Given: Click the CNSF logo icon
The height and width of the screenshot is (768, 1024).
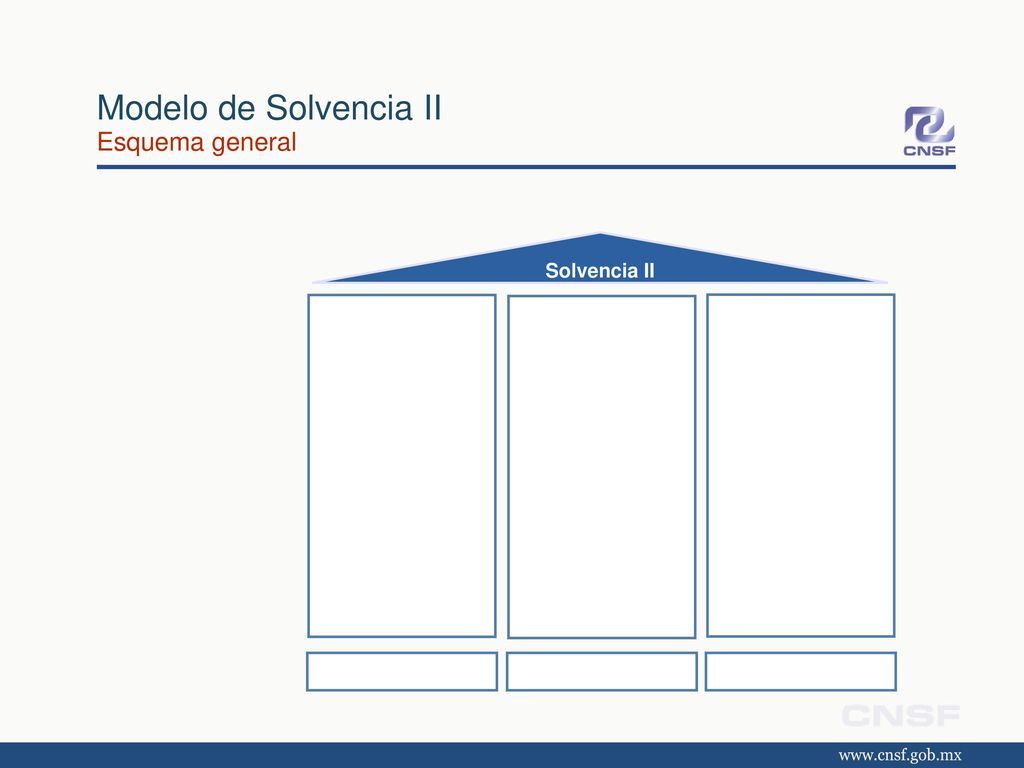Looking at the screenshot, I should click(x=929, y=131).
